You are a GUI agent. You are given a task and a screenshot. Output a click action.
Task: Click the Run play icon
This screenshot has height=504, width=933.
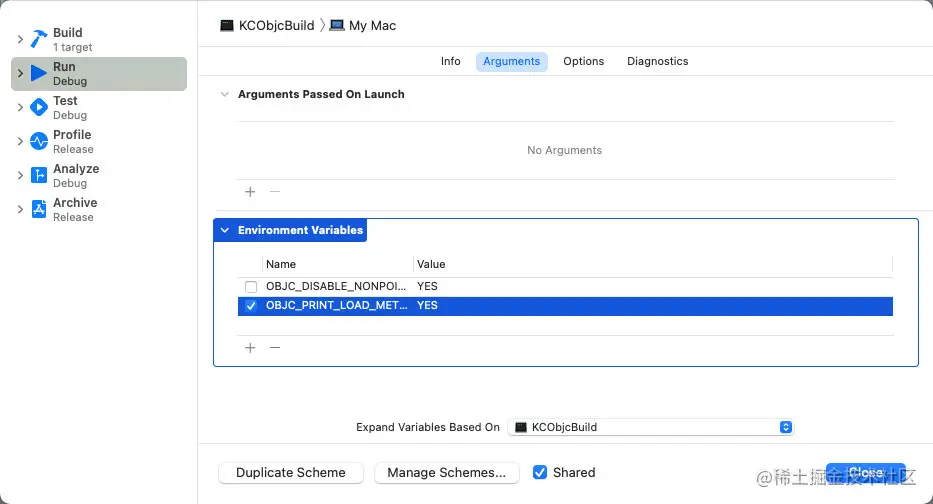pos(39,73)
